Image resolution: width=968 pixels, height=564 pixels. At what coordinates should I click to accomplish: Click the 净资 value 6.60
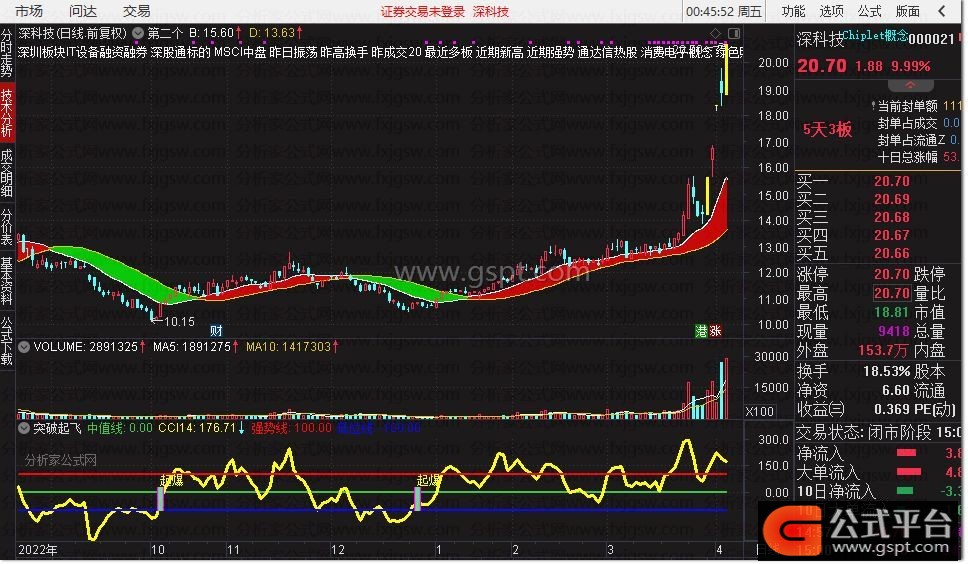pyautogui.click(x=896, y=391)
